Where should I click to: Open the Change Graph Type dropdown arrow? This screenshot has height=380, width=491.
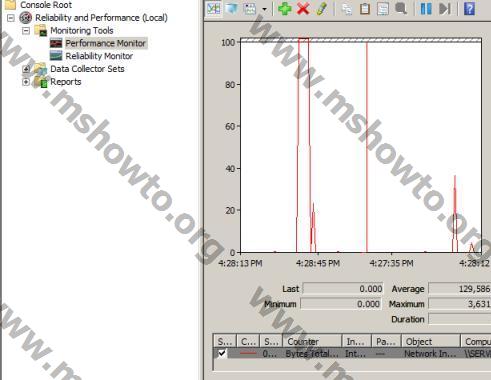click(x=264, y=9)
